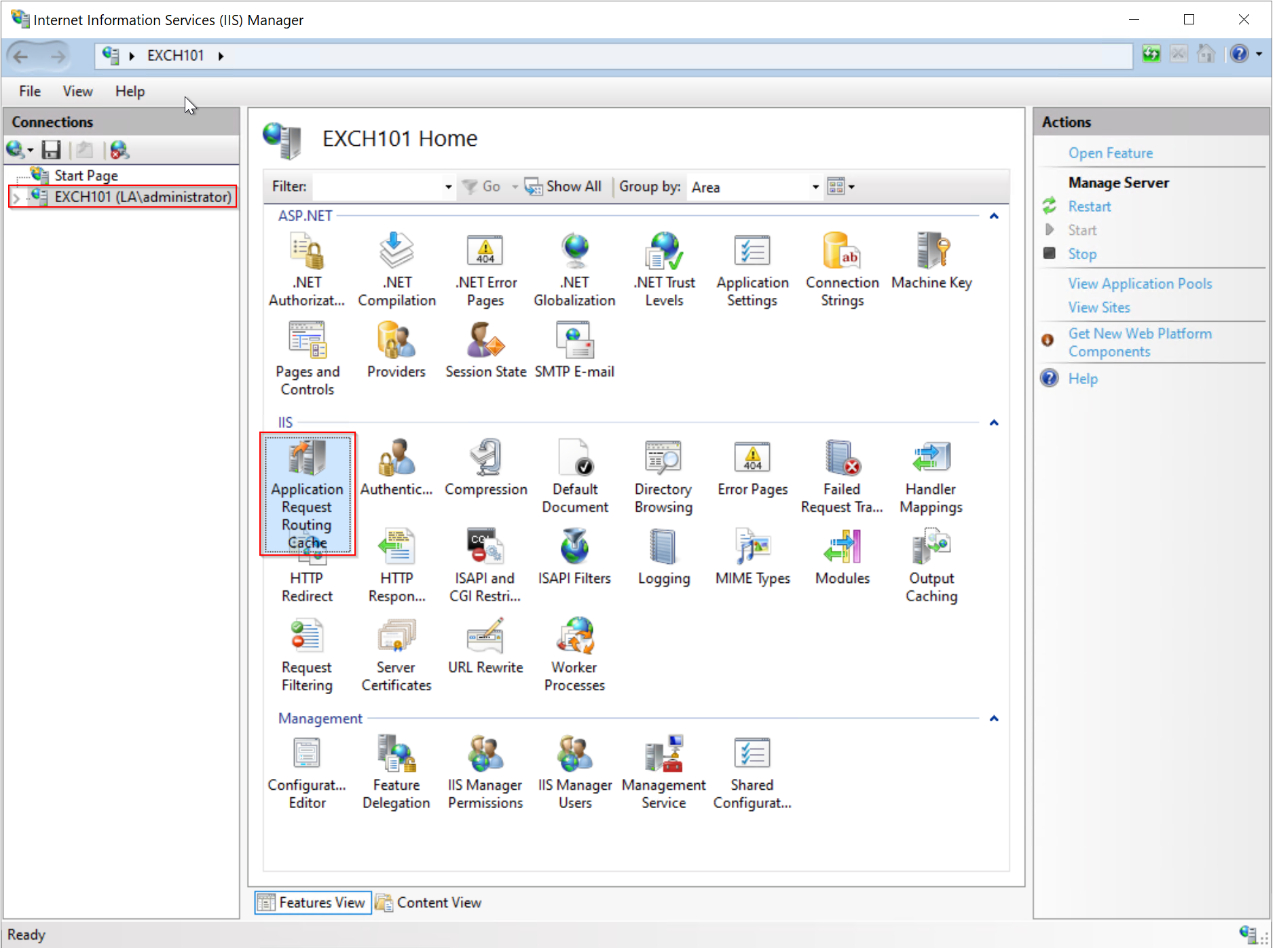Click the Save connections toolbar icon
Image resolution: width=1277 pixels, height=952 pixels.
(51, 150)
